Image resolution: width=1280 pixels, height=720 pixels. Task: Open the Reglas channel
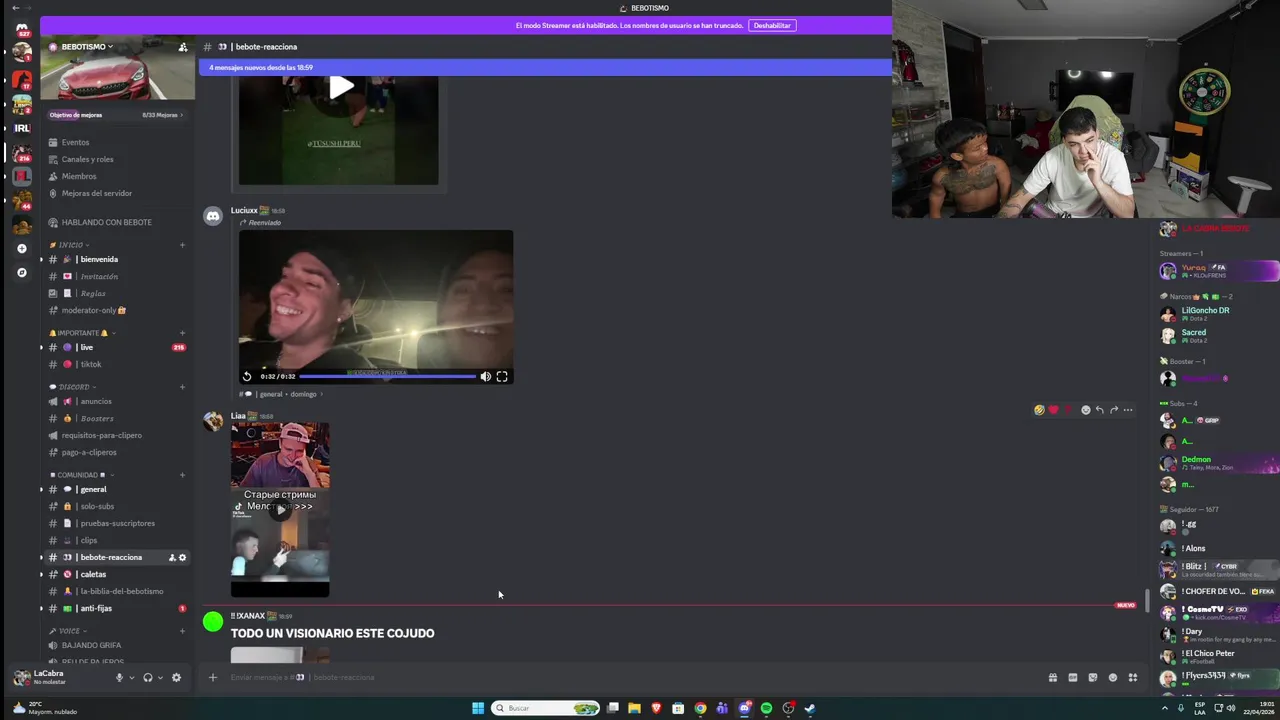[118, 293]
